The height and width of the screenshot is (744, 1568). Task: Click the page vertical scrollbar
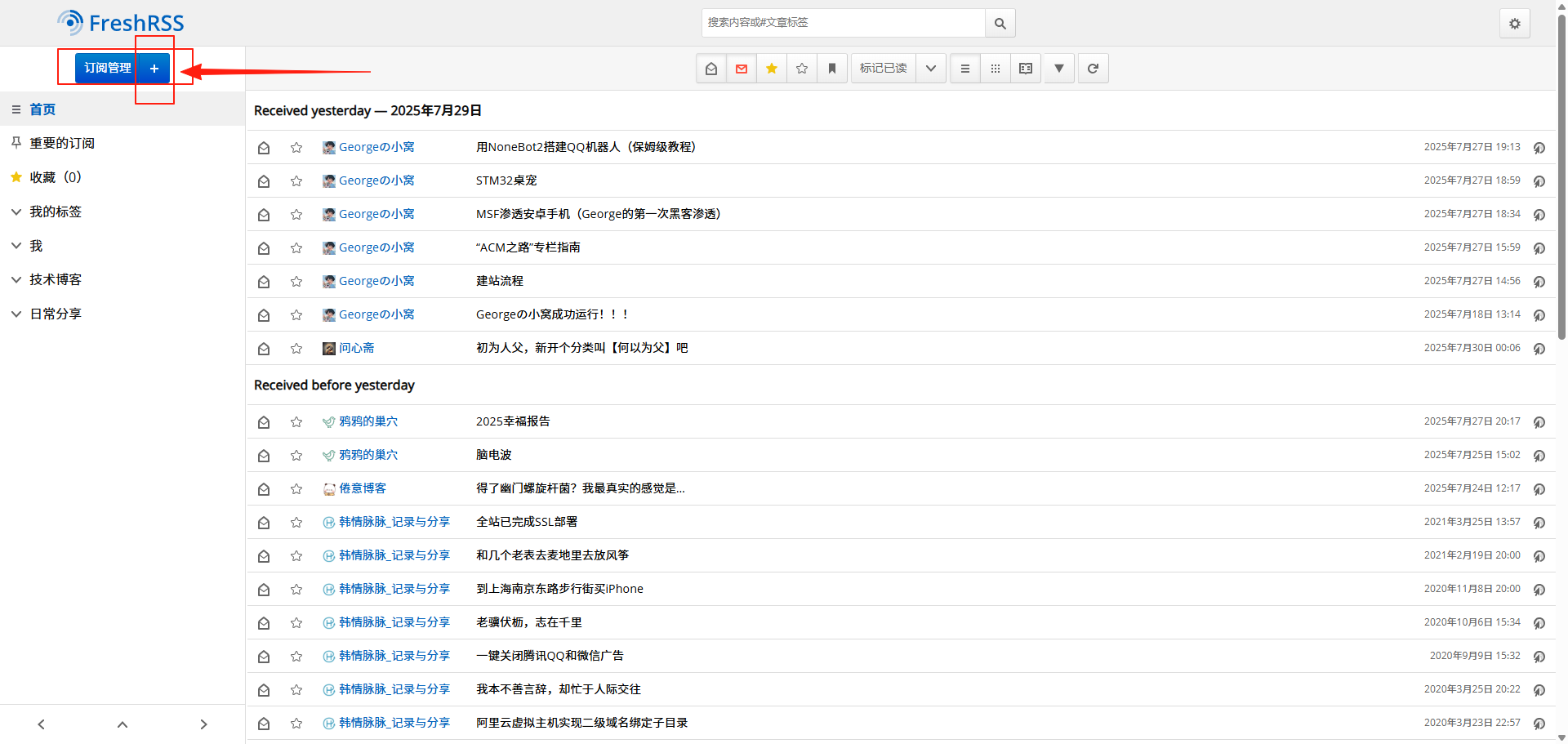tap(1561, 176)
